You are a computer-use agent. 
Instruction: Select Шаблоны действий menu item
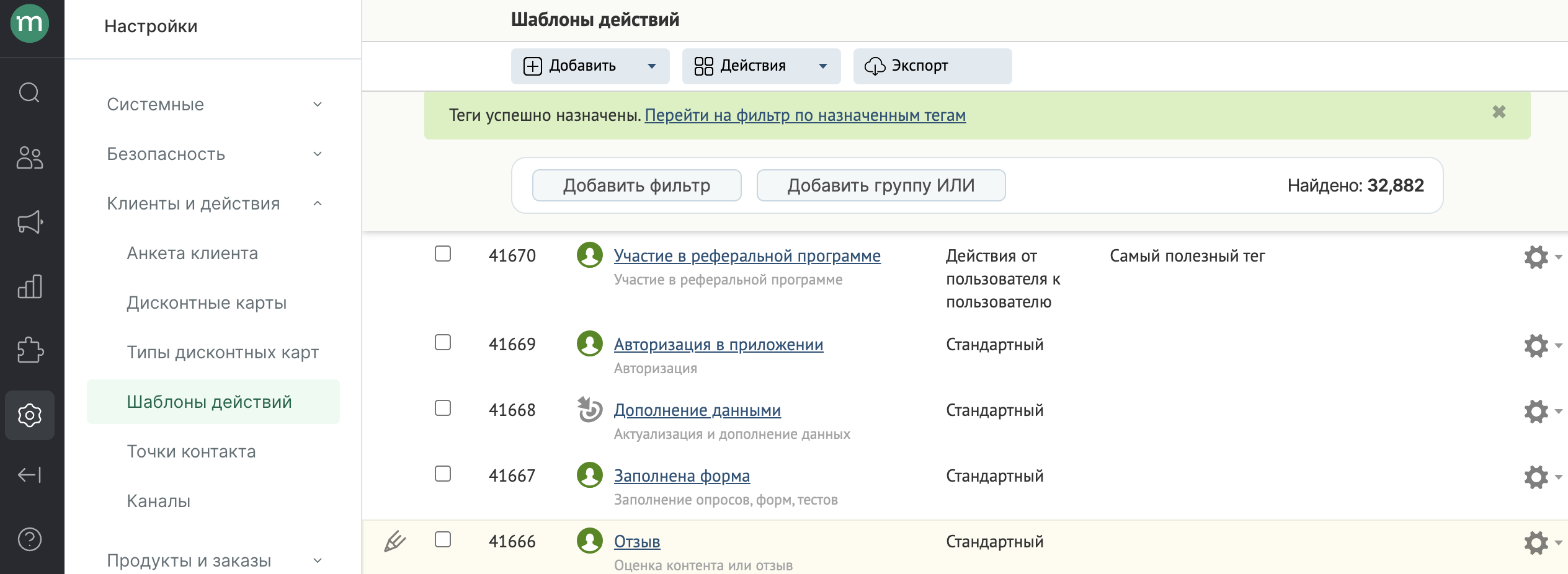(x=213, y=402)
